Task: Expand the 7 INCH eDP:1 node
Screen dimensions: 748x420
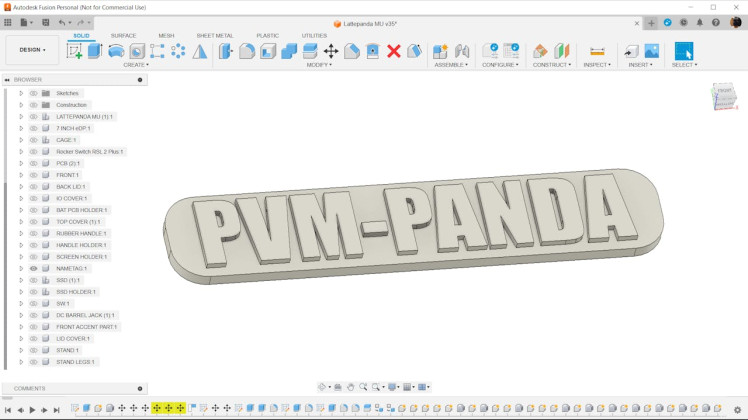Action: [21, 128]
